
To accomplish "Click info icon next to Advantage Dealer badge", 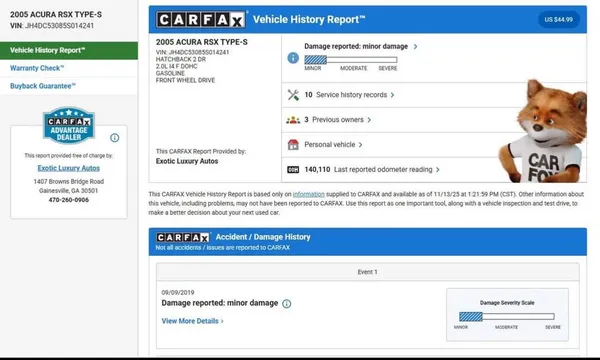I will pyautogui.click(x=114, y=138).
